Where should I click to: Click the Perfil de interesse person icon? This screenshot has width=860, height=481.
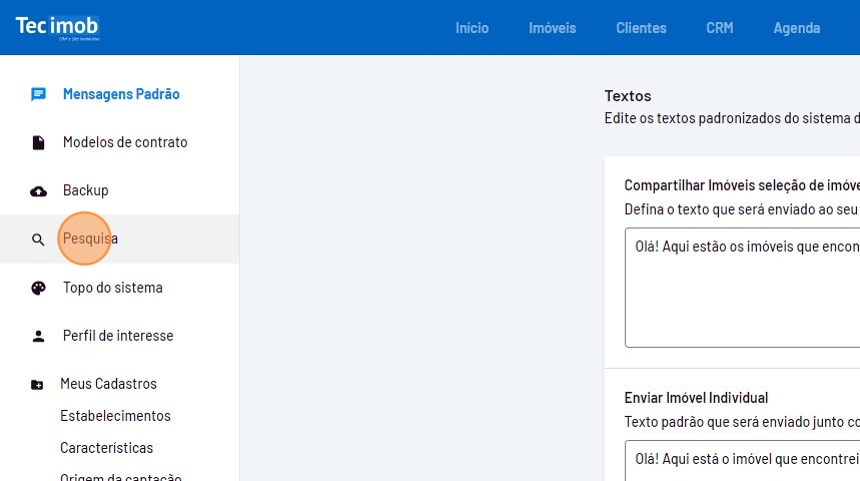[38, 336]
